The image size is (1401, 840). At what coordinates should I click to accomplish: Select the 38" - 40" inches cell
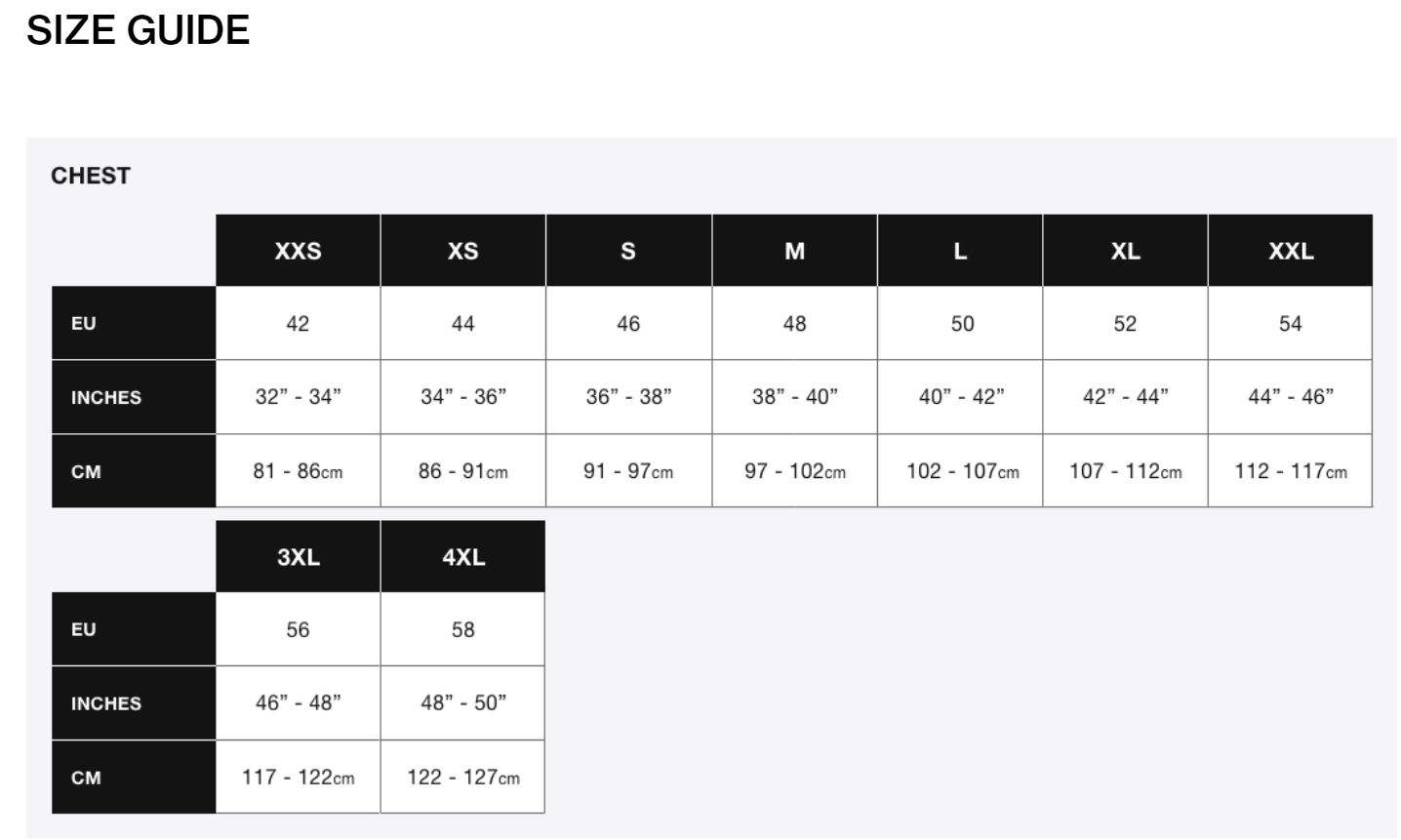[x=795, y=397]
